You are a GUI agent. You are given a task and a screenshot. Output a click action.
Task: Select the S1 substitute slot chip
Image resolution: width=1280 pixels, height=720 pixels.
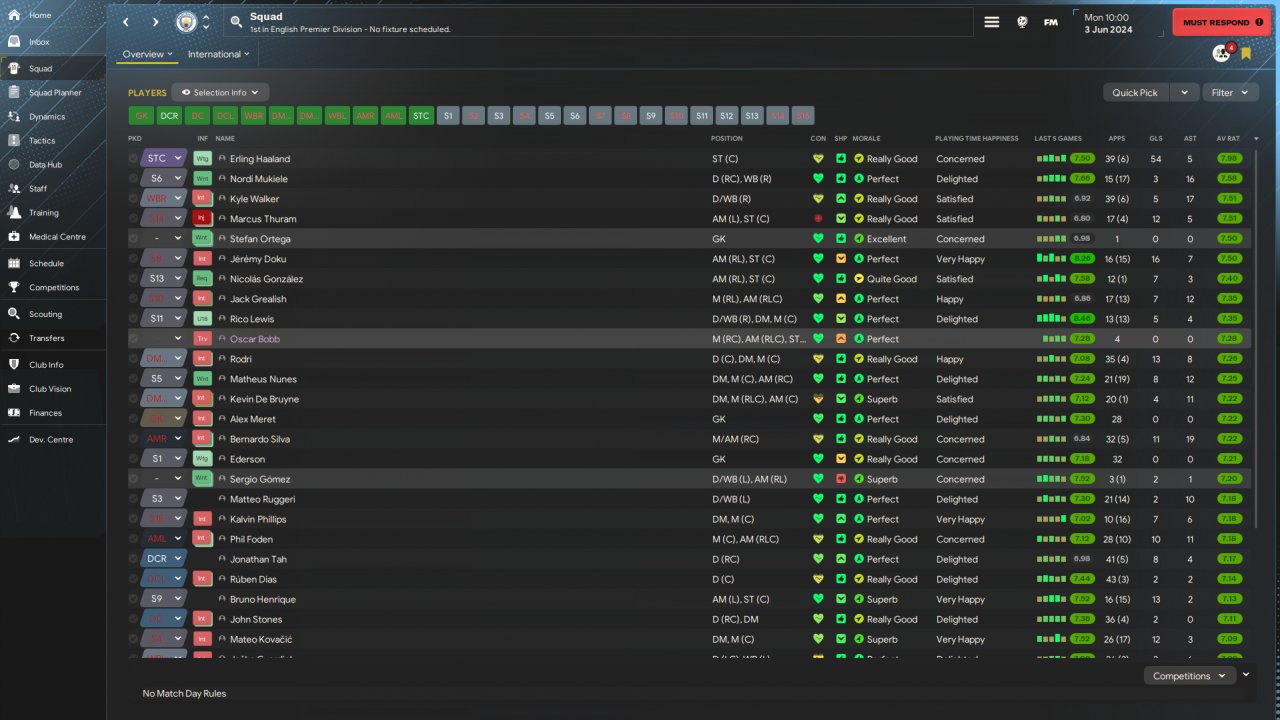click(x=449, y=116)
